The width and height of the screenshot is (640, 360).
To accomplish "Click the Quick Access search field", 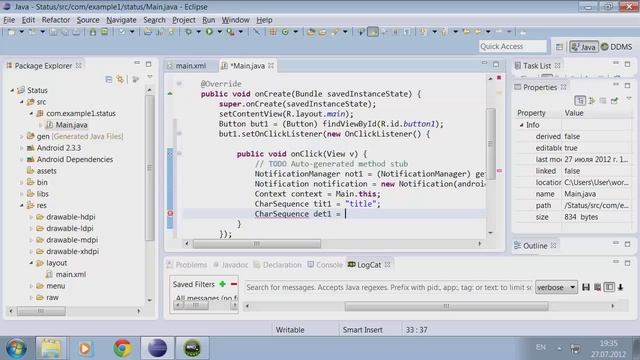I will point(512,47).
